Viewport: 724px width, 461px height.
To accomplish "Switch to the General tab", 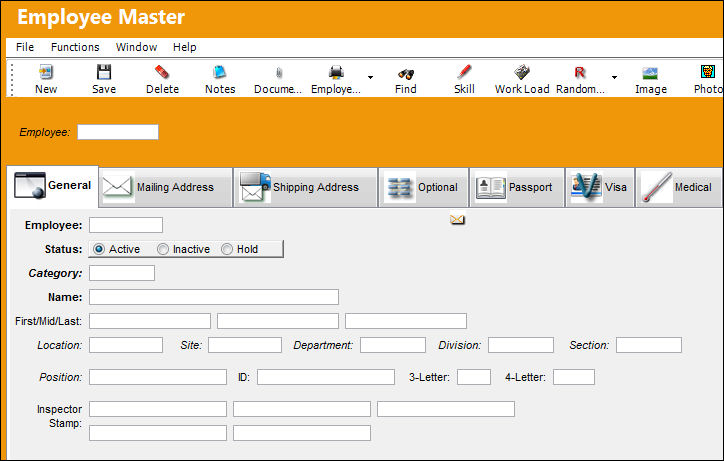I will click(53, 186).
